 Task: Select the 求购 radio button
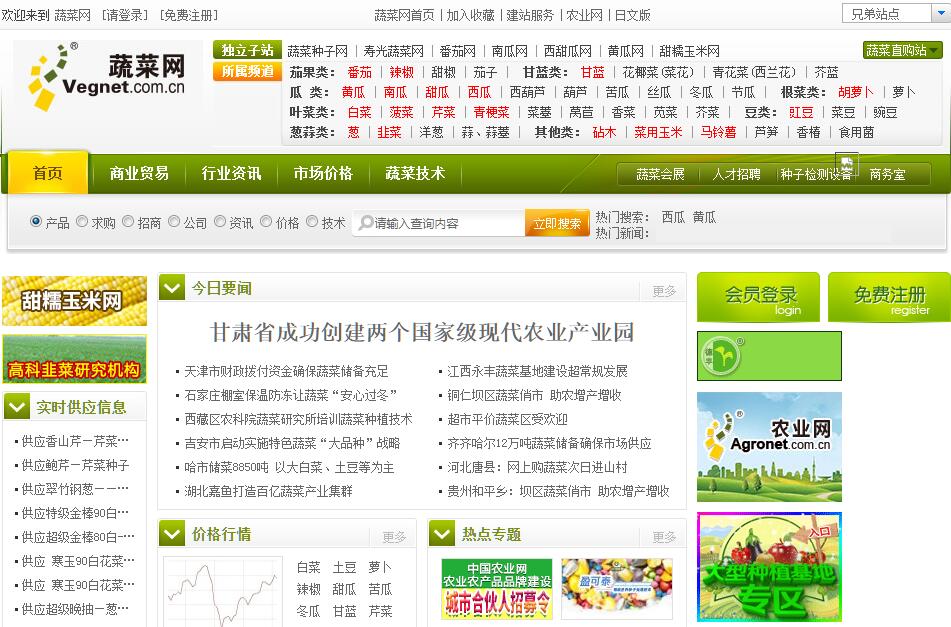point(82,222)
